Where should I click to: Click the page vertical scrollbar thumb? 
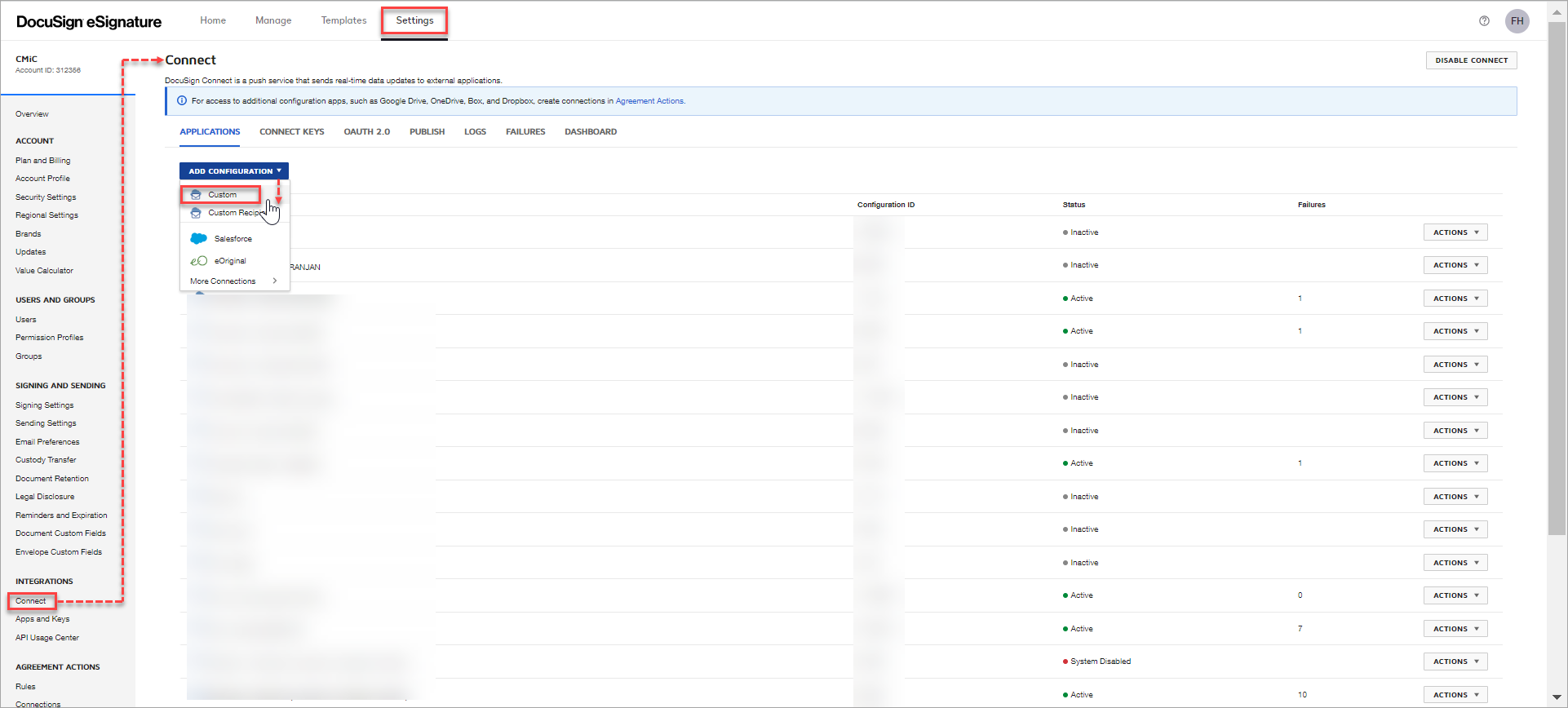pyautogui.click(x=1557, y=277)
